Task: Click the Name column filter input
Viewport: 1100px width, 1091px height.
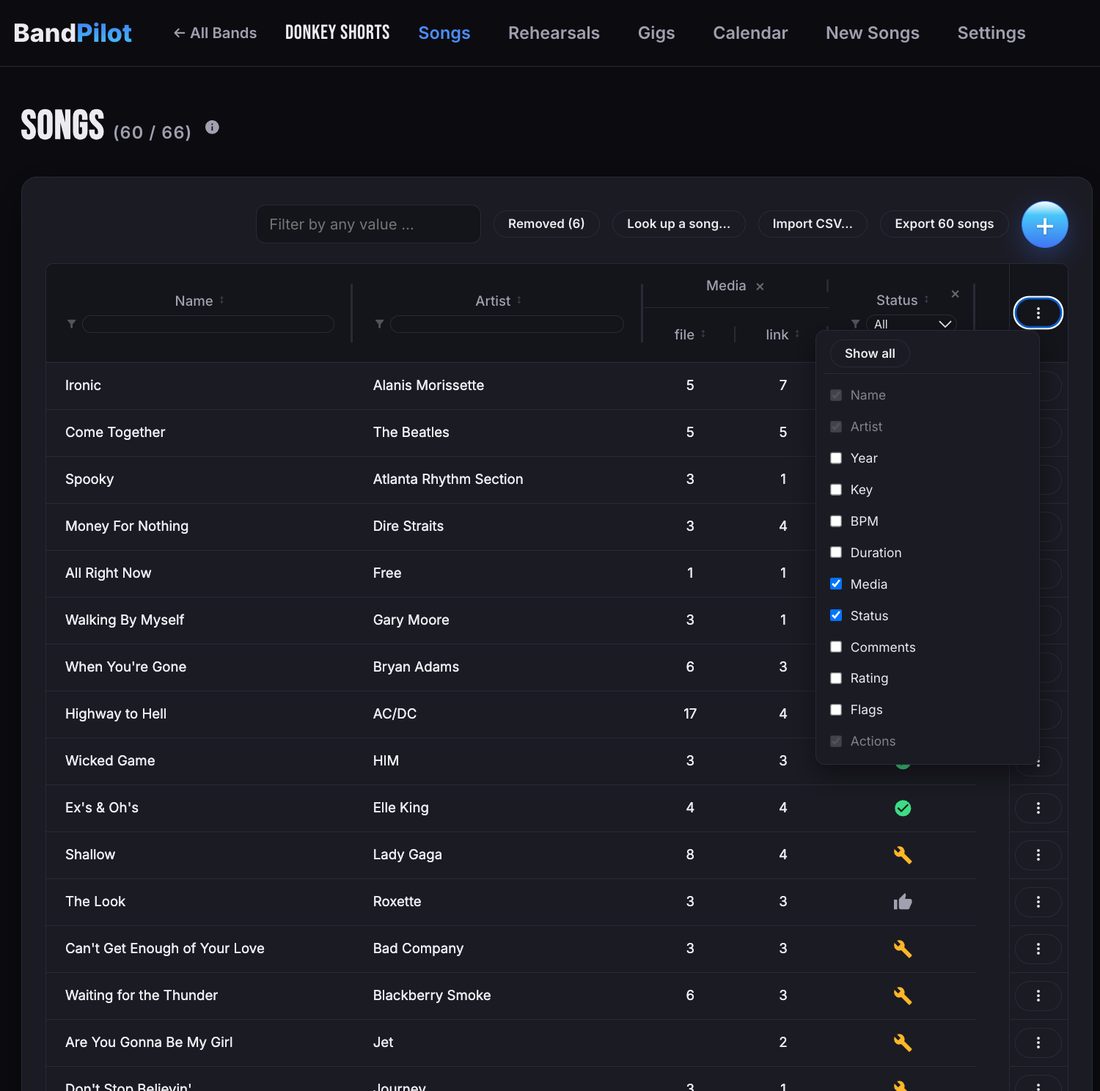Action: pyautogui.click(x=208, y=323)
